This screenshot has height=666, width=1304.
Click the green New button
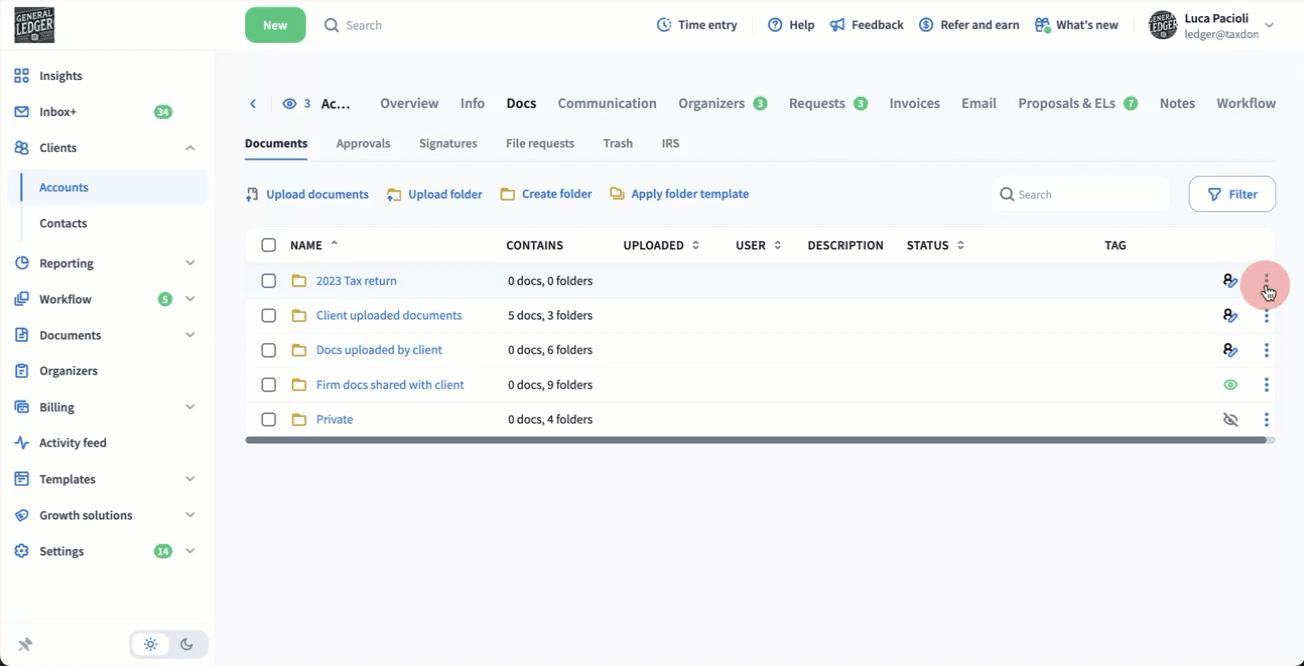(x=275, y=25)
